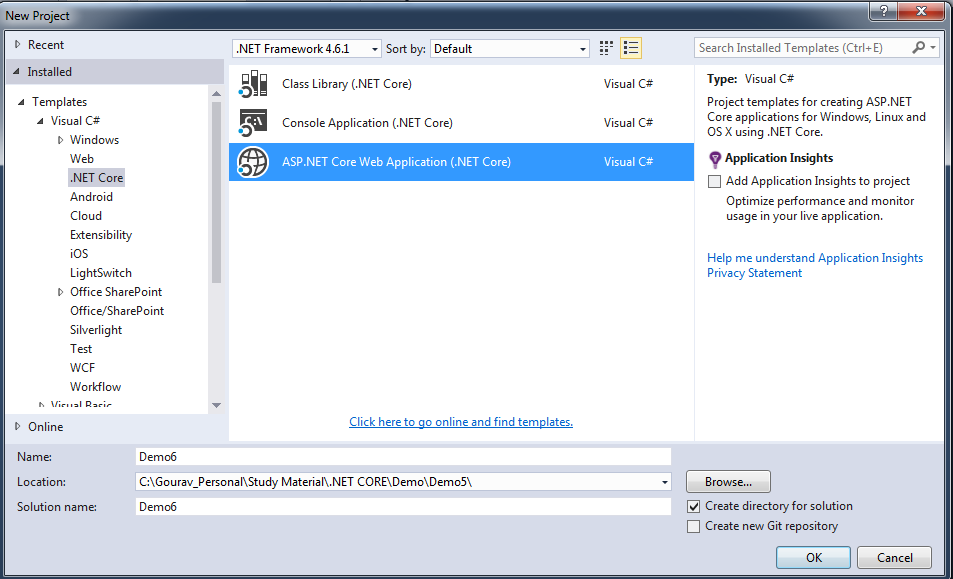Expand the Recent section
This screenshot has width=953, height=579.
(18, 44)
